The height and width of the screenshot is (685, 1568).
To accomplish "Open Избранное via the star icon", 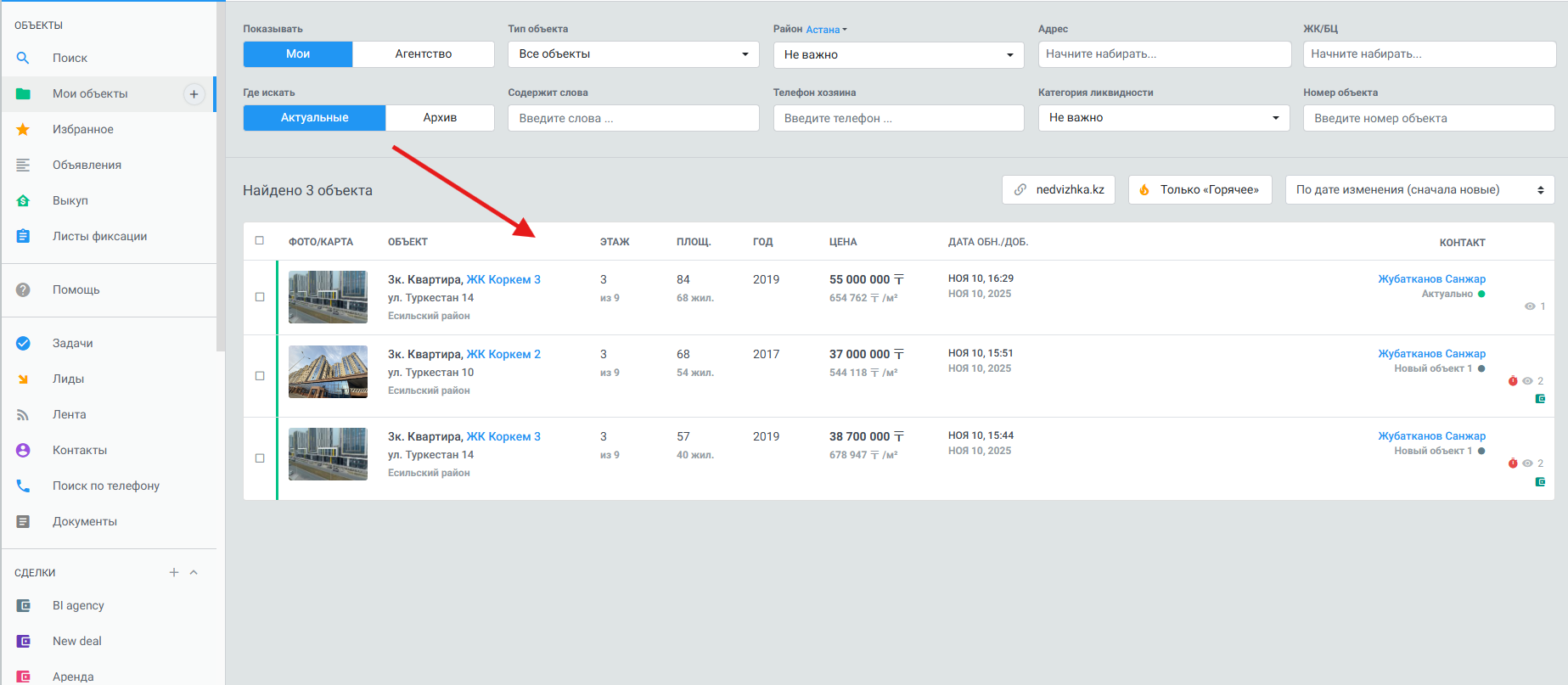I will (23, 129).
